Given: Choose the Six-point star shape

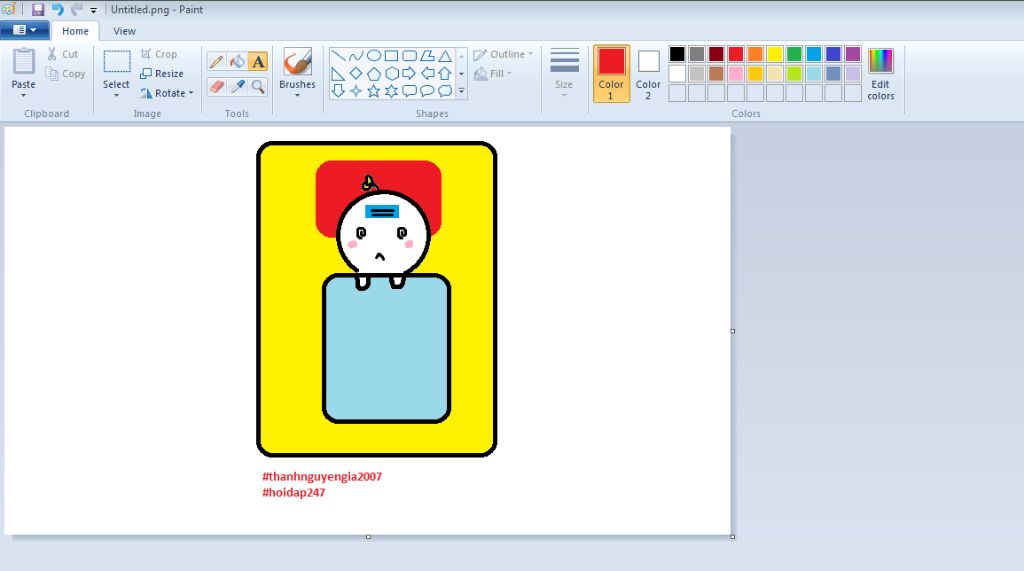Looking at the screenshot, I should (x=391, y=91).
